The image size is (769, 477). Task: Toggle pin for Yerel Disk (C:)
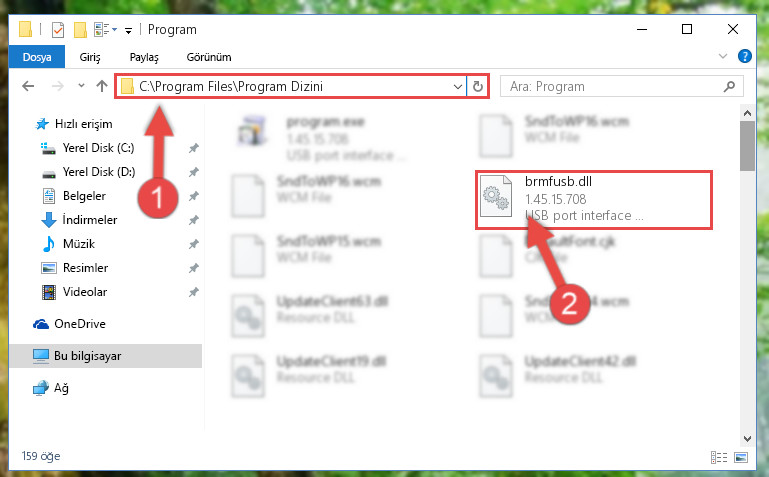(194, 148)
